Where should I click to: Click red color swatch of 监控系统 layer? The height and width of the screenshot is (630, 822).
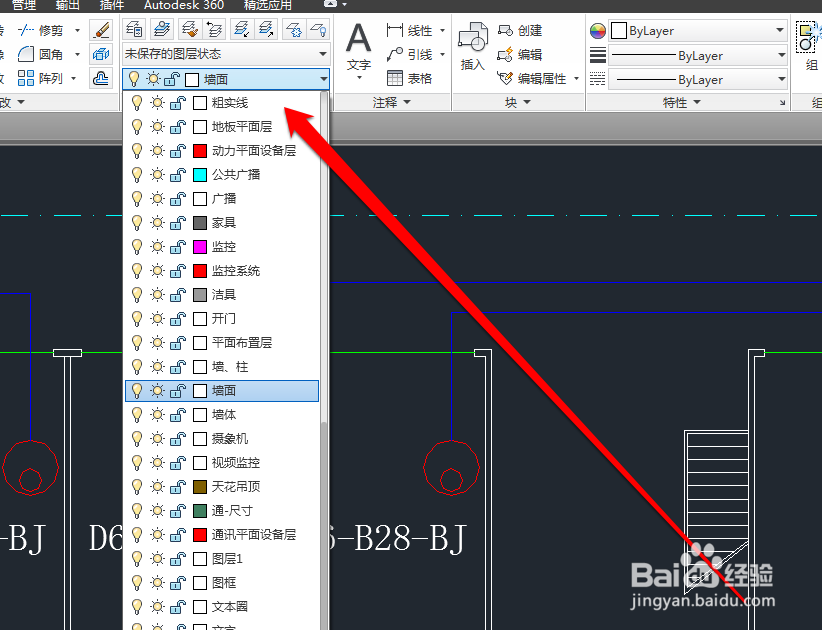pyautogui.click(x=200, y=271)
